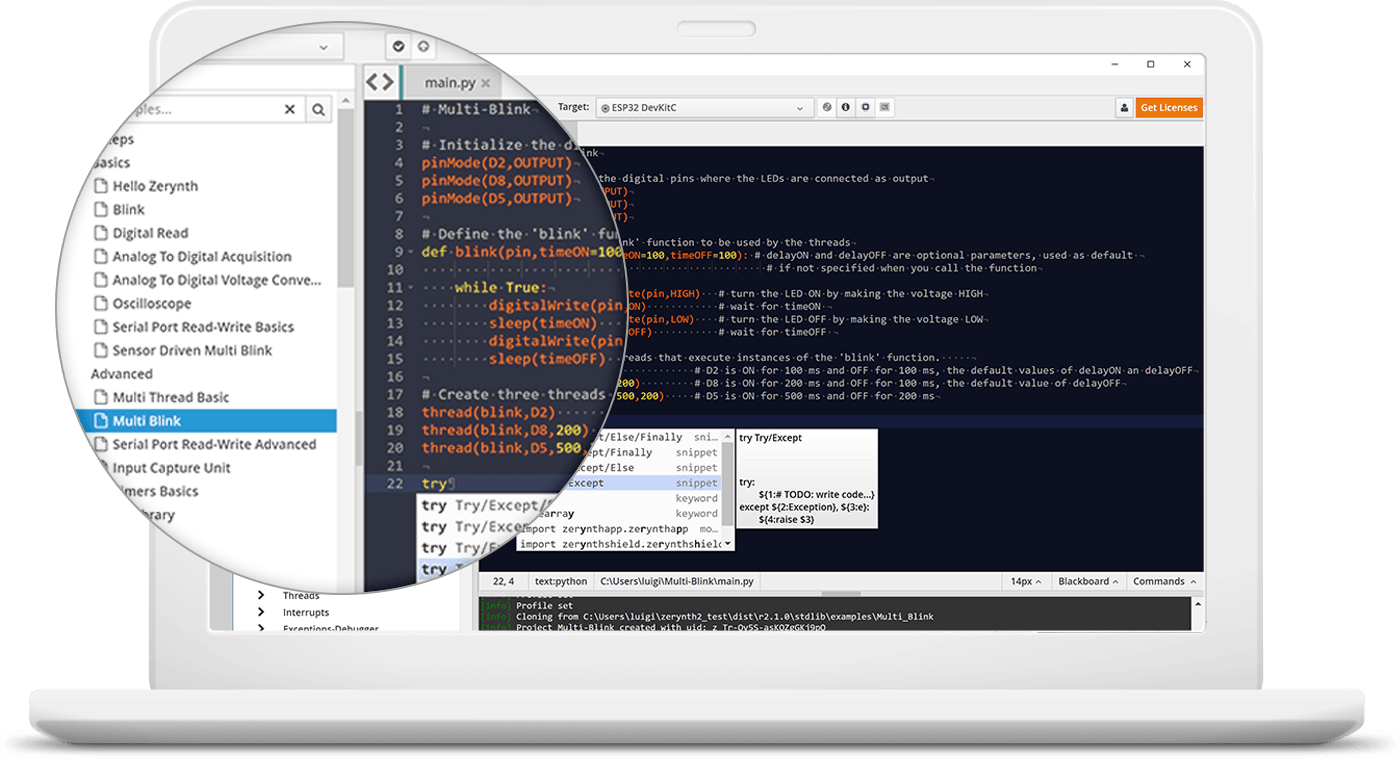Click the chip icon in target toolbar
This screenshot has width=1400, height=781.
(x=866, y=107)
